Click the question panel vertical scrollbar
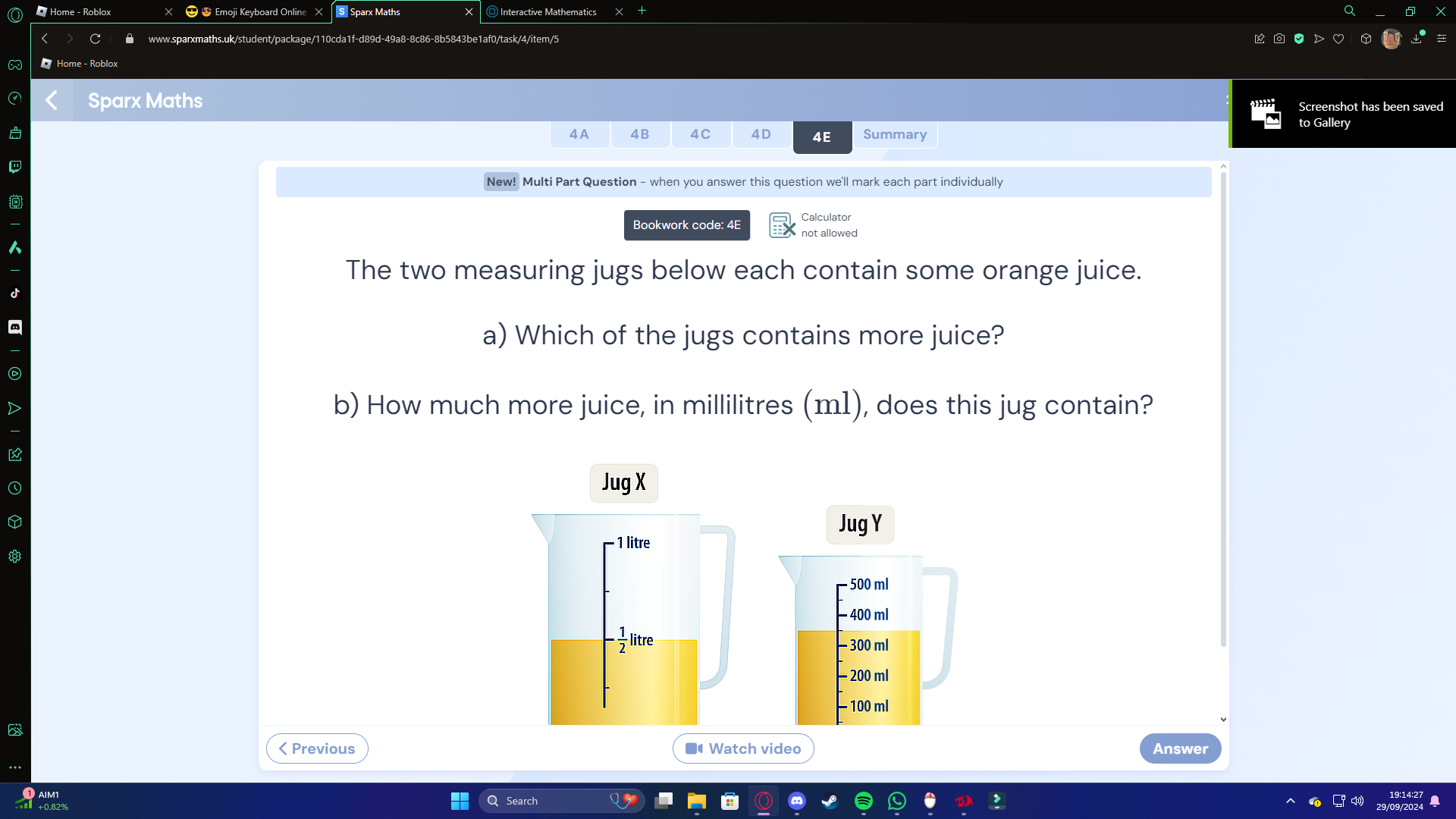Viewport: 1456px width, 819px height. (1223, 409)
